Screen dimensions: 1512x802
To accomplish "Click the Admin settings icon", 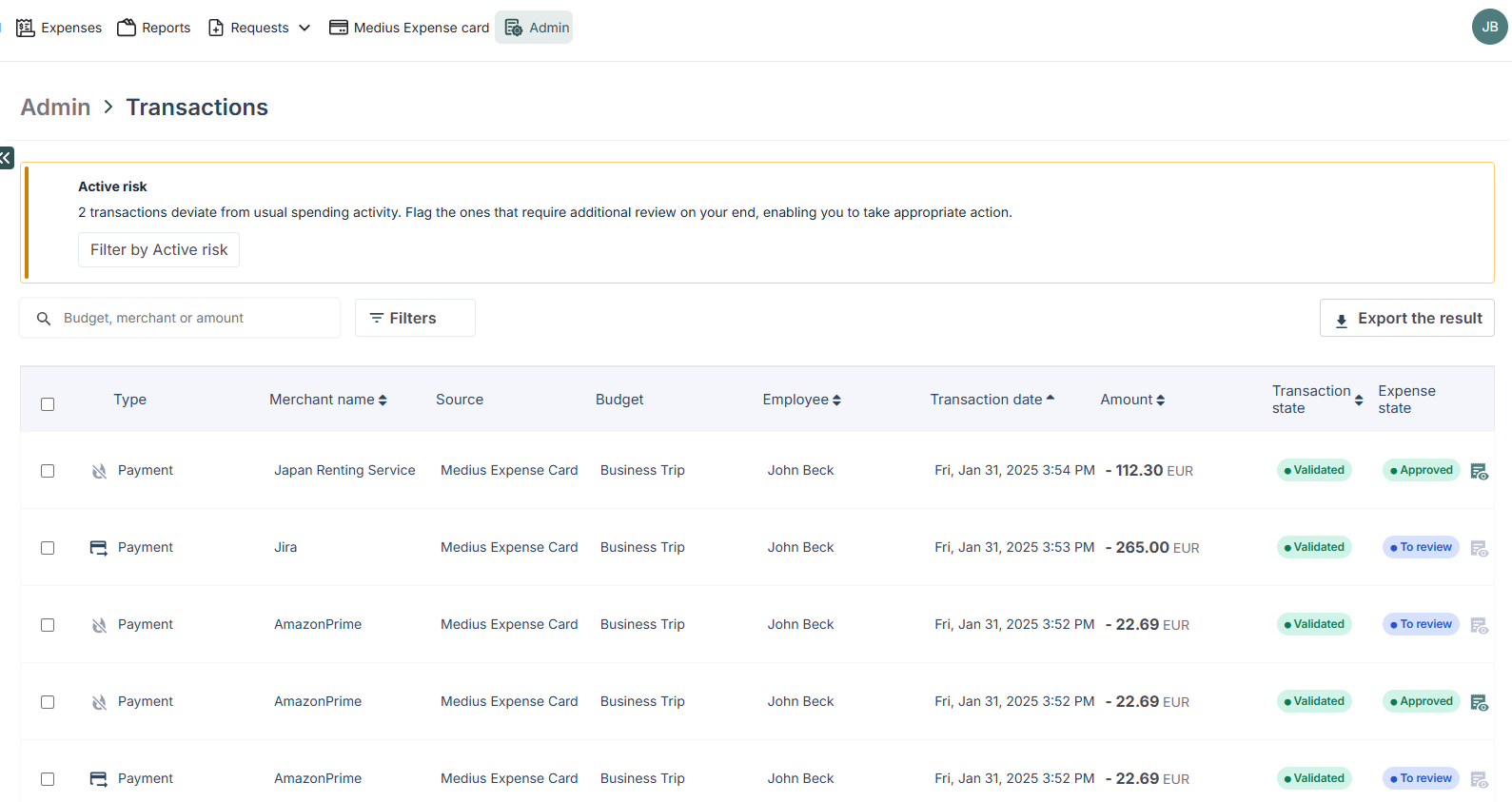I will [x=514, y=28].
